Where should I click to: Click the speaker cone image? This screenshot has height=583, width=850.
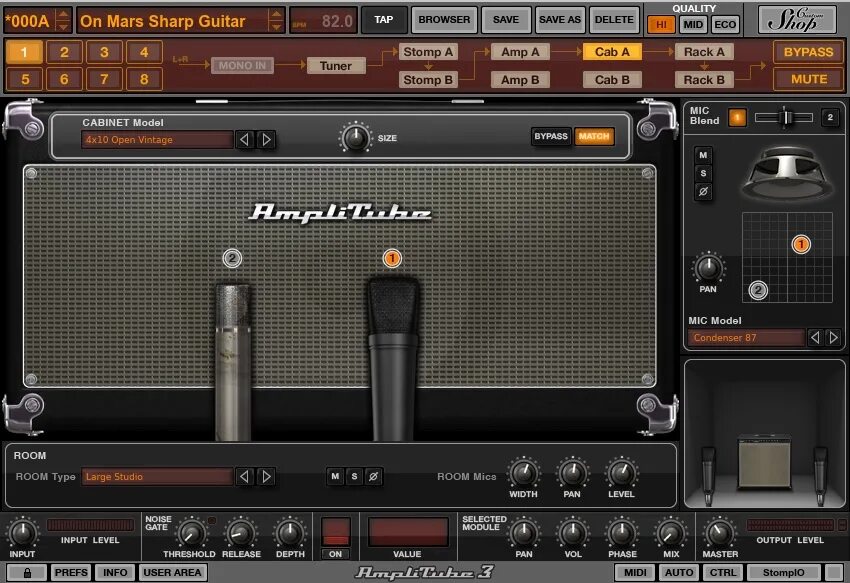[787, 174]
